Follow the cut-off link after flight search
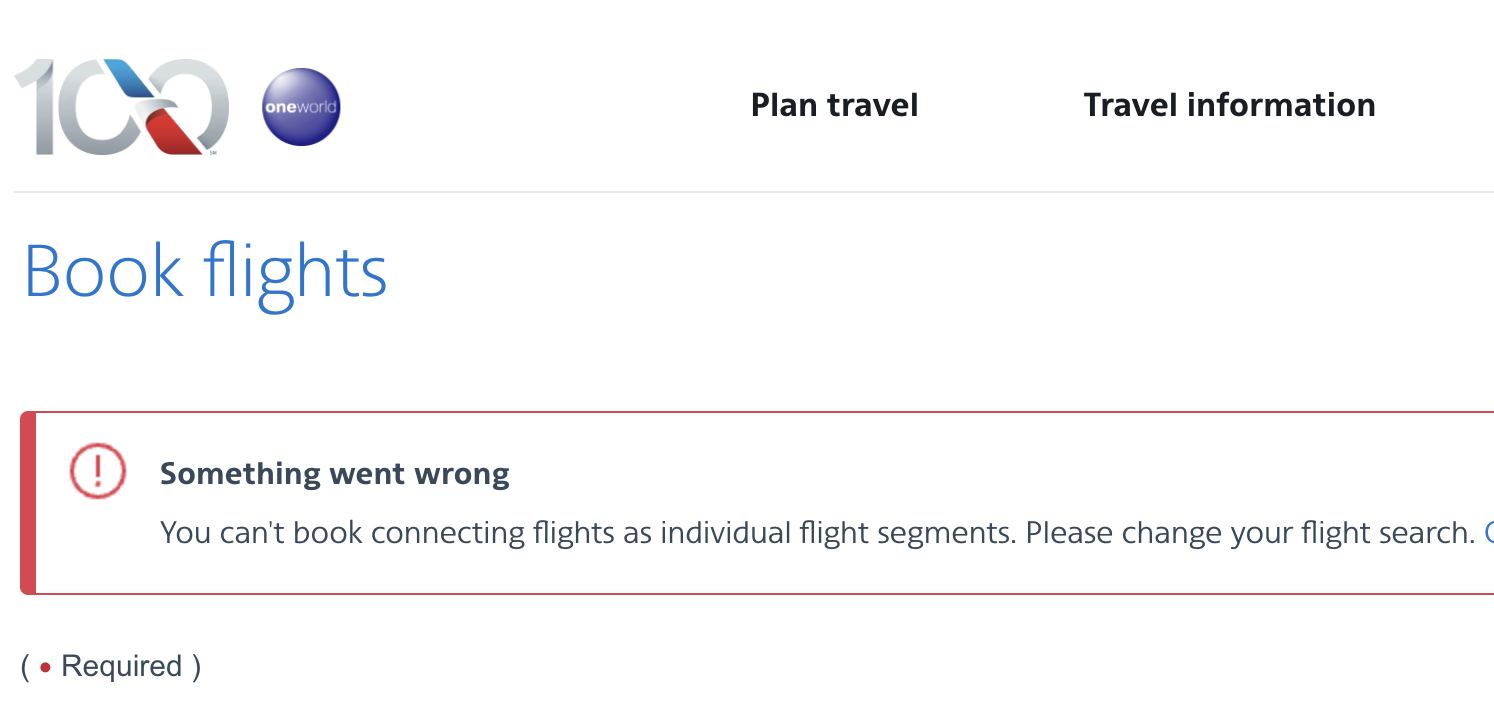Screen dimensions: 1494x702 pyautogui.click(x=1488, y=532)
